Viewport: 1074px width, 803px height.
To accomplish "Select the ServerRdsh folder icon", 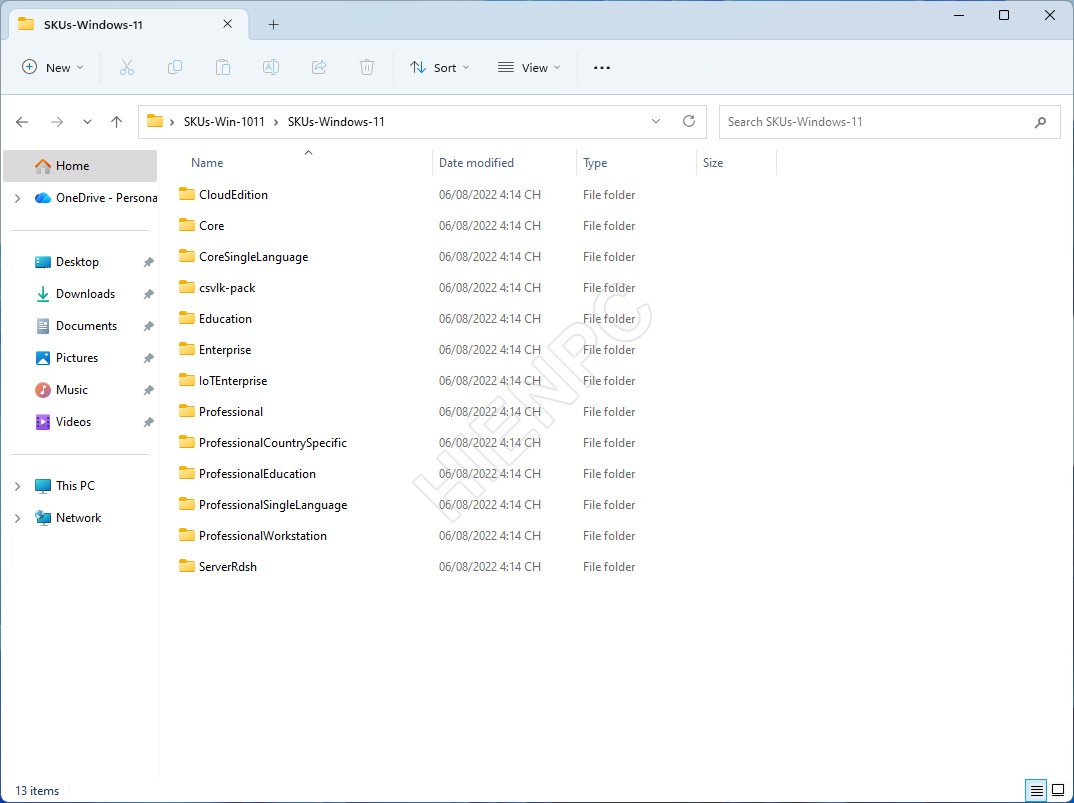I will (x=187, y=566).
